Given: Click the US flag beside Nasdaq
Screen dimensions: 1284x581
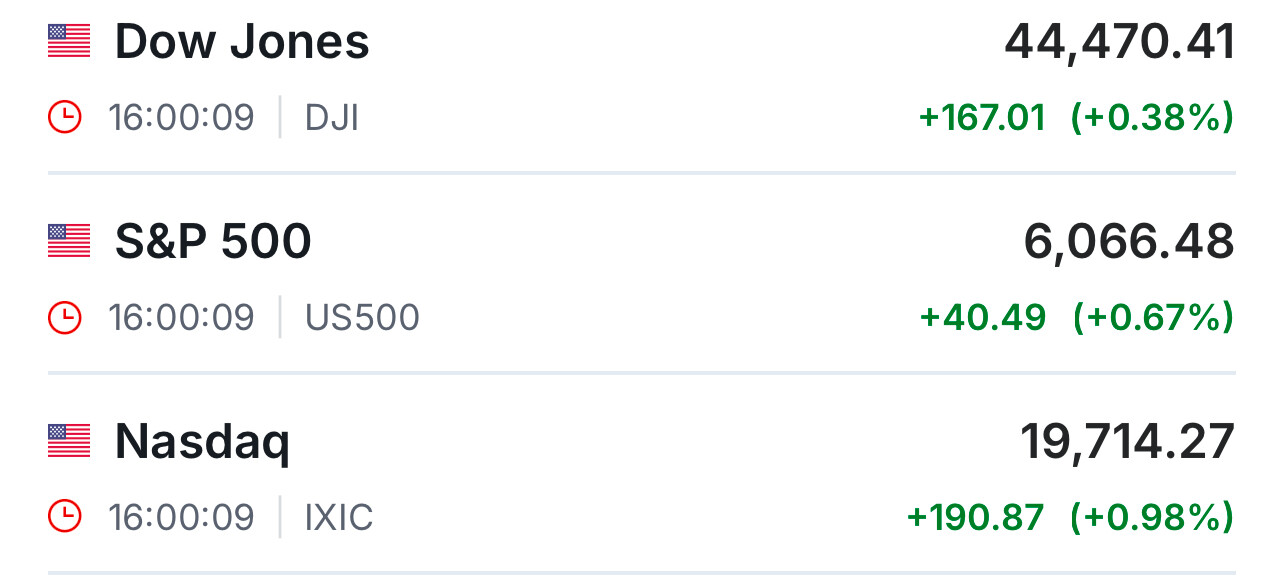Looking at the screenshot, I should coord(69,440).
